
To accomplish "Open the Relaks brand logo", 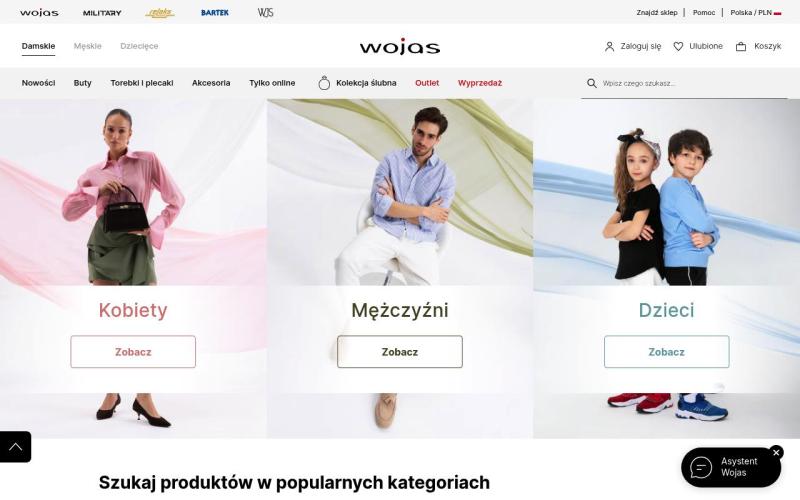I will [x=160, y=13].
